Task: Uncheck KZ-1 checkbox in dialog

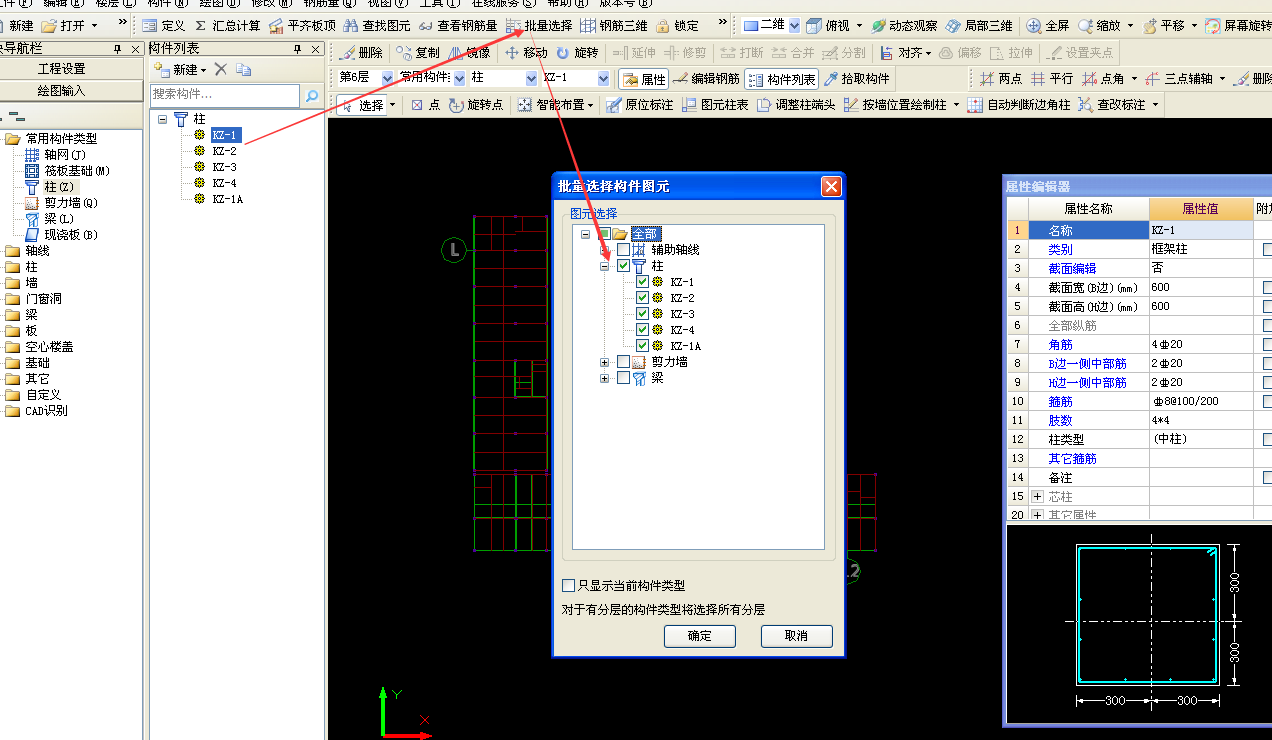Action: (642, 282)
